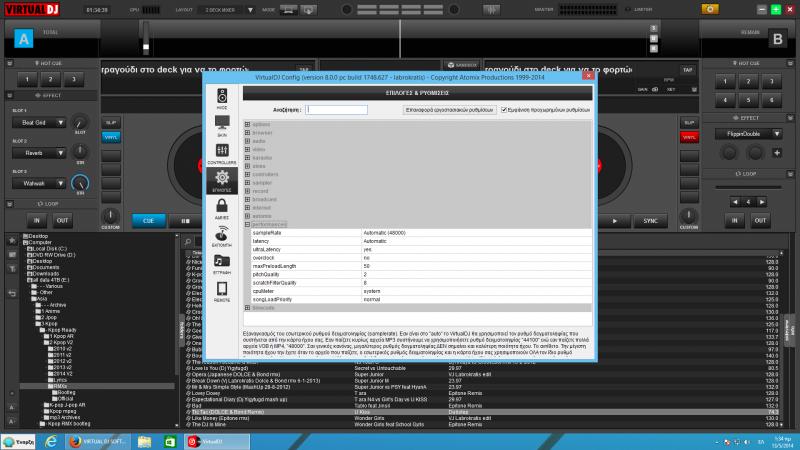The width and height of the screenshot is (800, 450).
Task: Click the Remote tablet icon
Action: click(x=222, y=291)
